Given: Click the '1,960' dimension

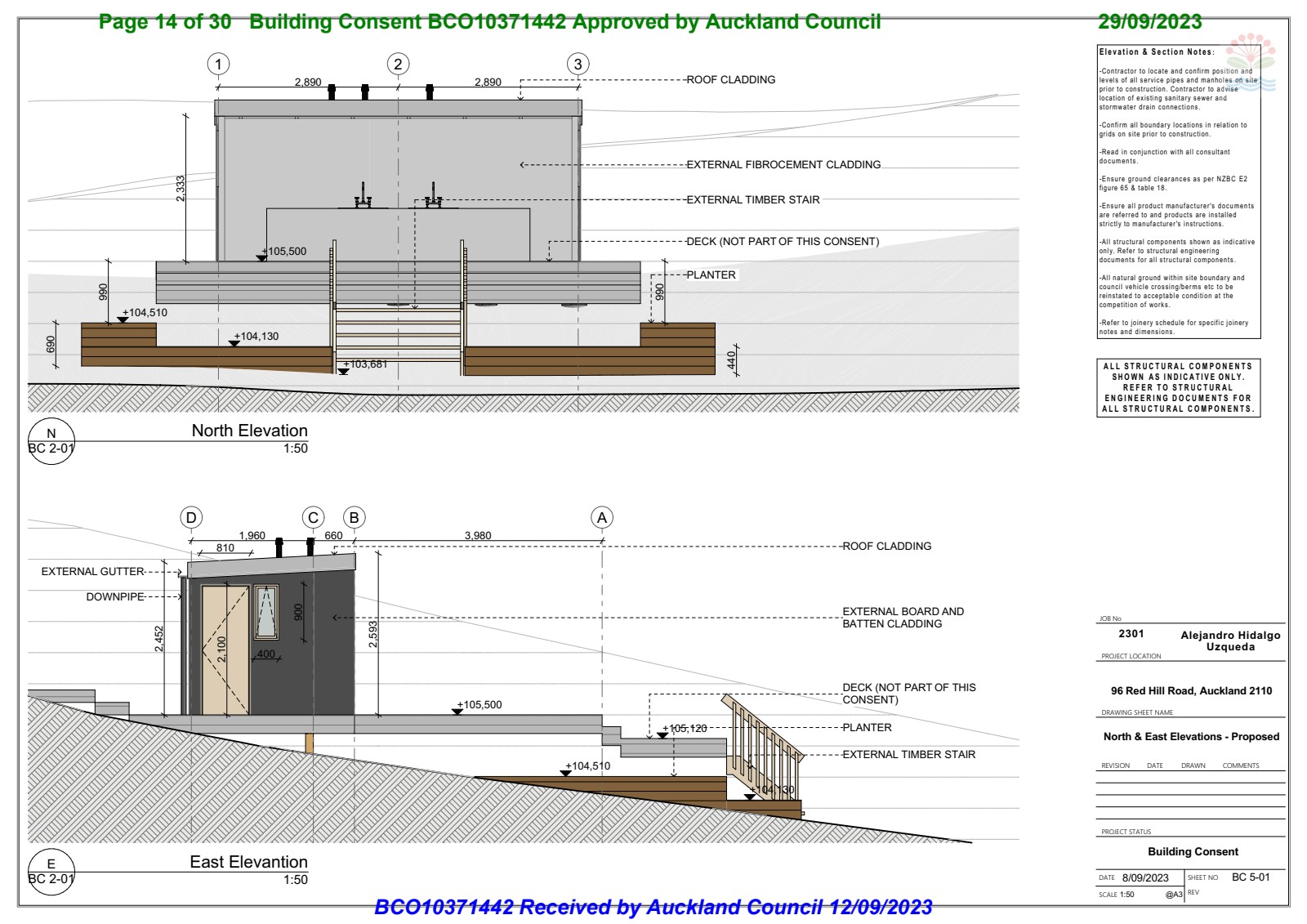Looking at the screenshot, I should [x=252, y=536].
